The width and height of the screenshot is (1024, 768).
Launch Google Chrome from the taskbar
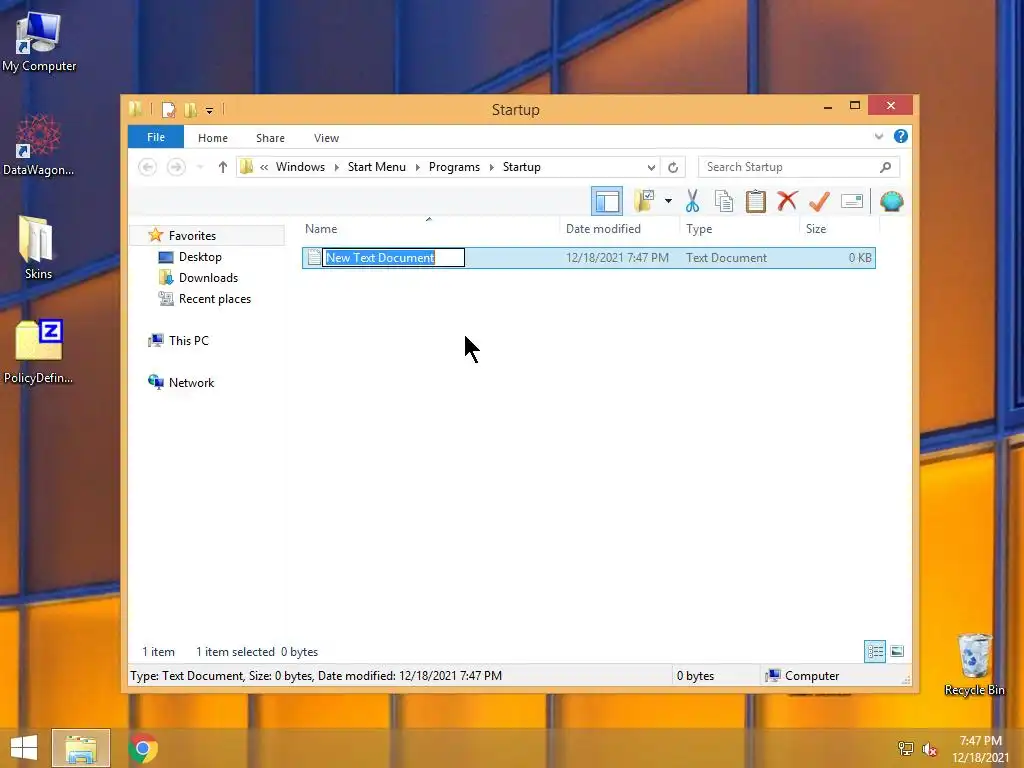(x=143, y=748)
